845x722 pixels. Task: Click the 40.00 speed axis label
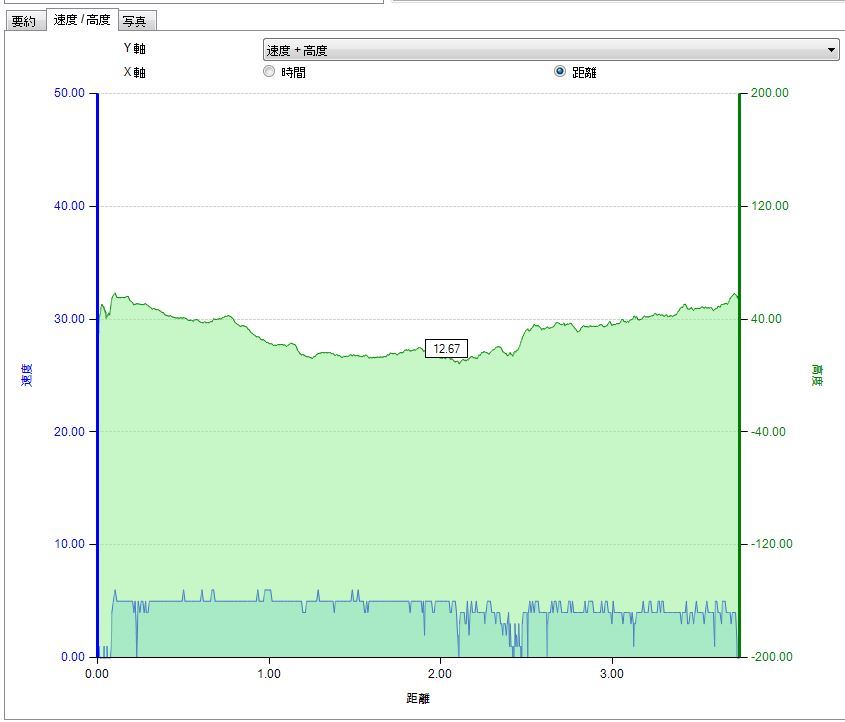coord(70,206)
